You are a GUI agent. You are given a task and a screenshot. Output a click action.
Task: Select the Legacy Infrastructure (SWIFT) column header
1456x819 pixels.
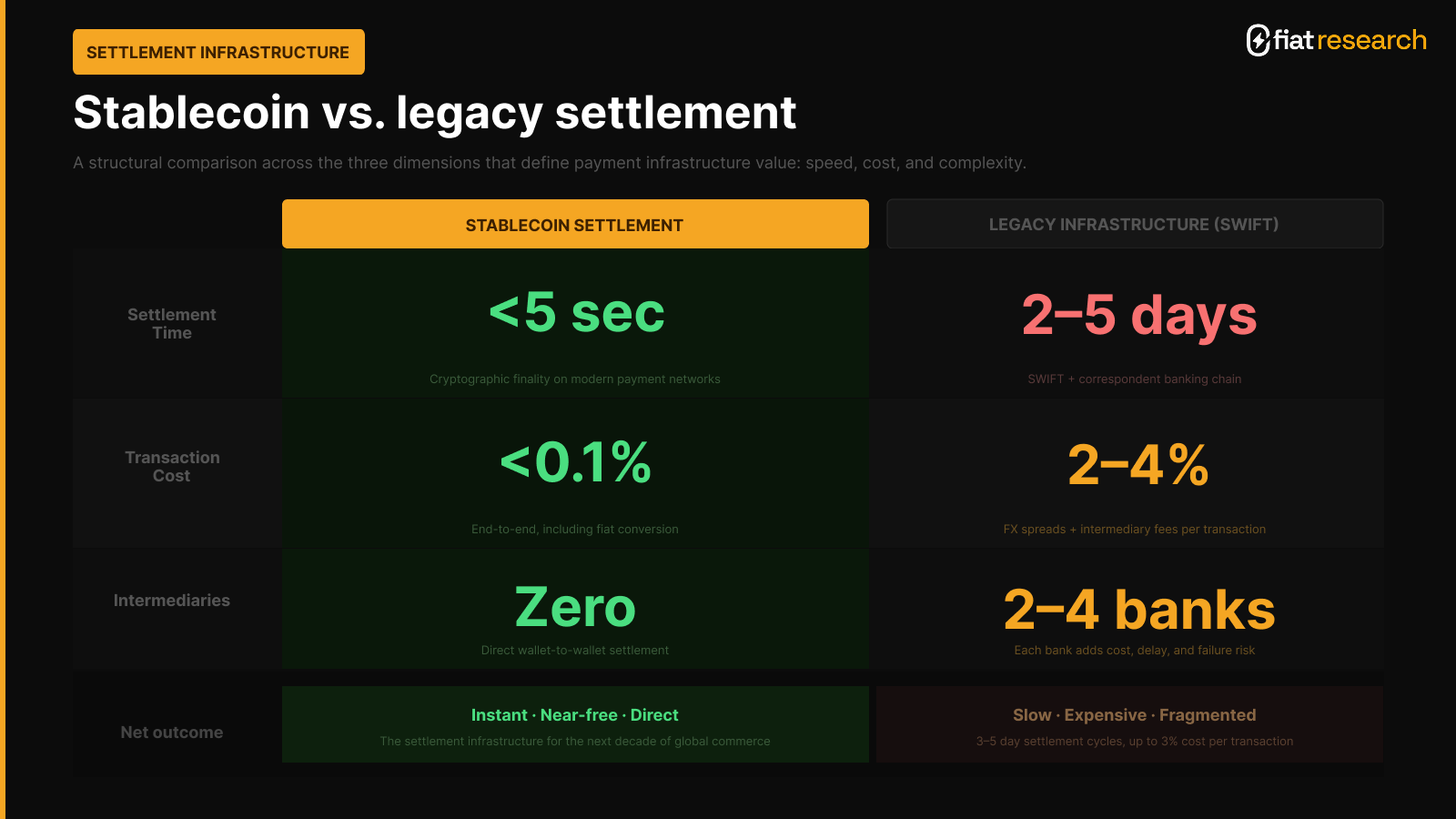pos(1134,224)
